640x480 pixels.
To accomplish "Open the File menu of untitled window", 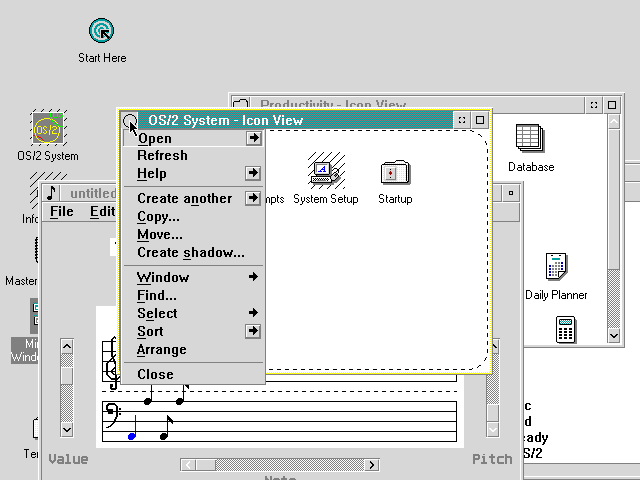I will (62, 211).
